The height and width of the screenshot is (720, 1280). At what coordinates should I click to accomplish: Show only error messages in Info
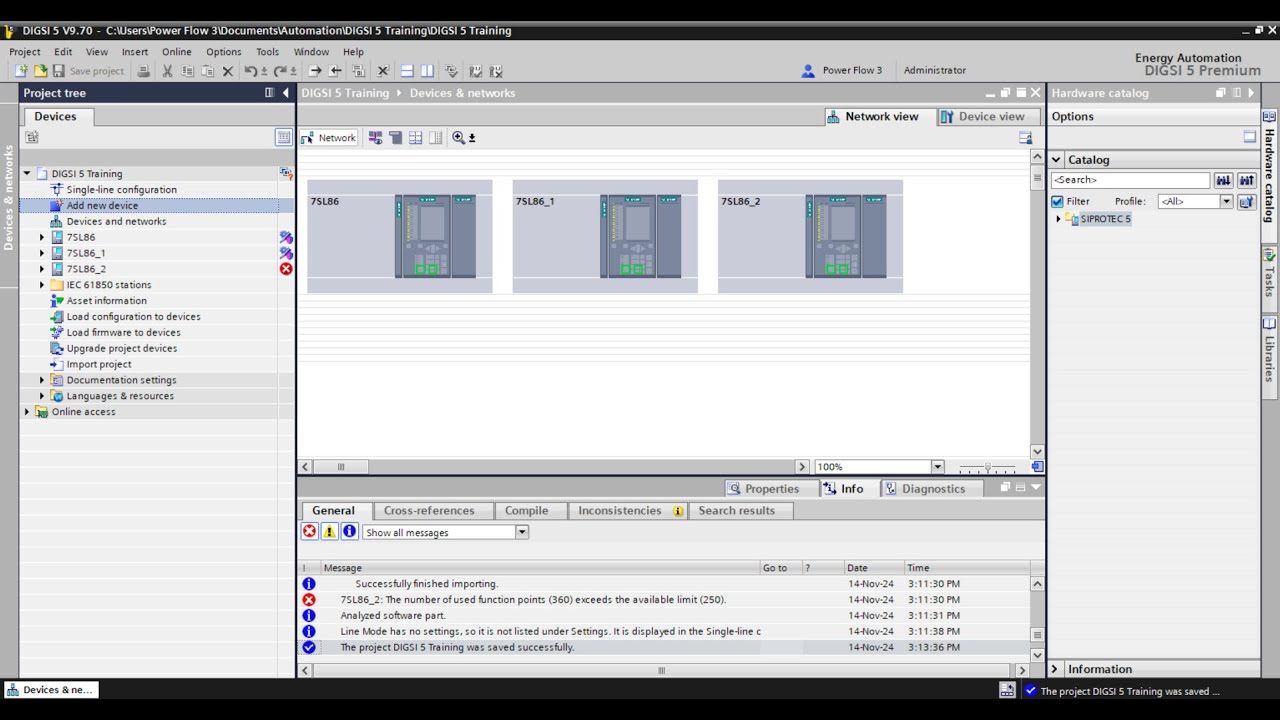(310, 532)
